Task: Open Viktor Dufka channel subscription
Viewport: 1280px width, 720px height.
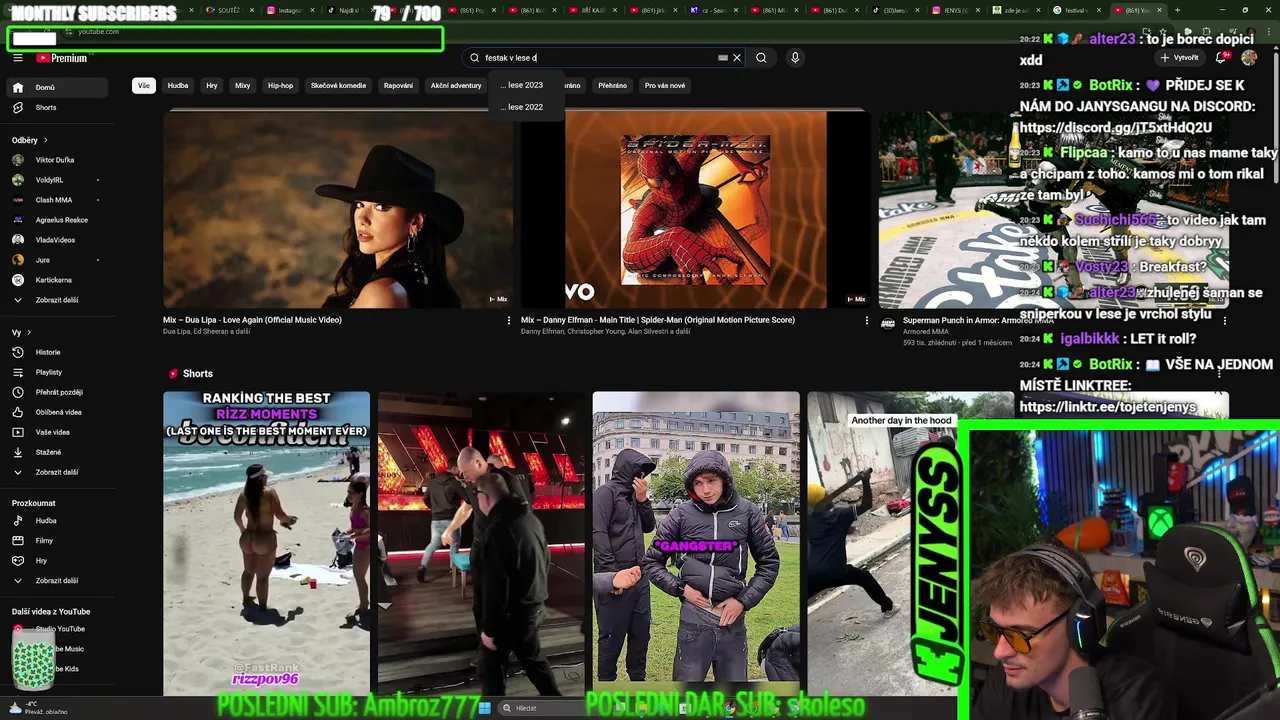Action: 55,160
